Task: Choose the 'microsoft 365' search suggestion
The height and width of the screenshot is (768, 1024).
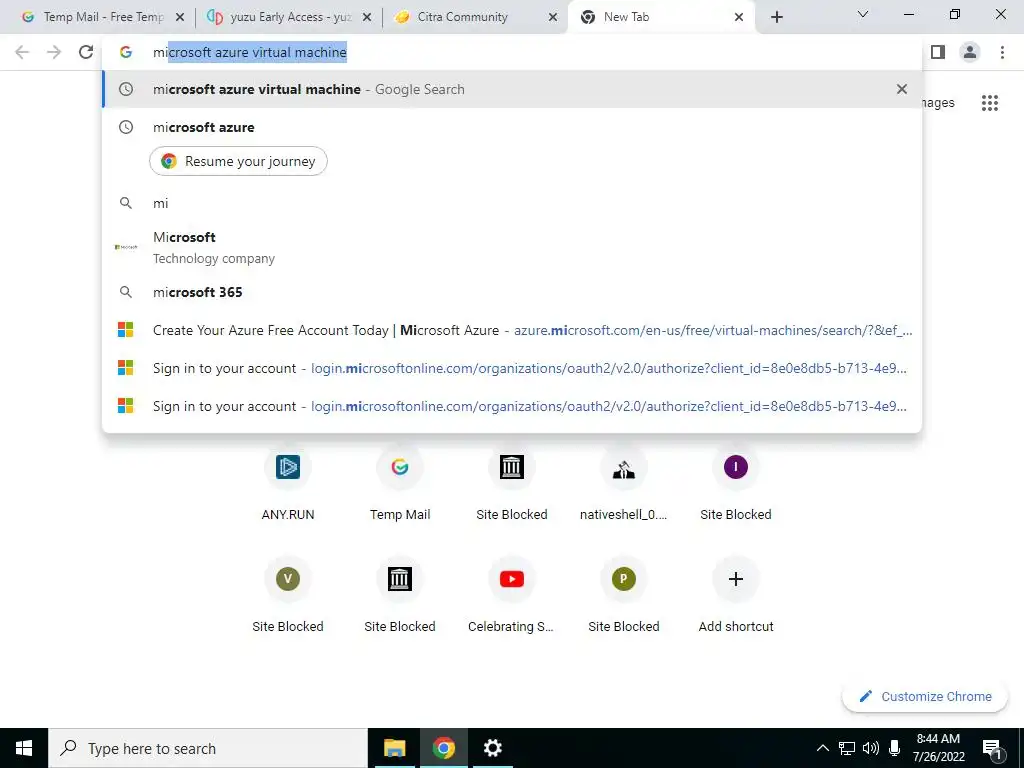Action: [512, 292]
